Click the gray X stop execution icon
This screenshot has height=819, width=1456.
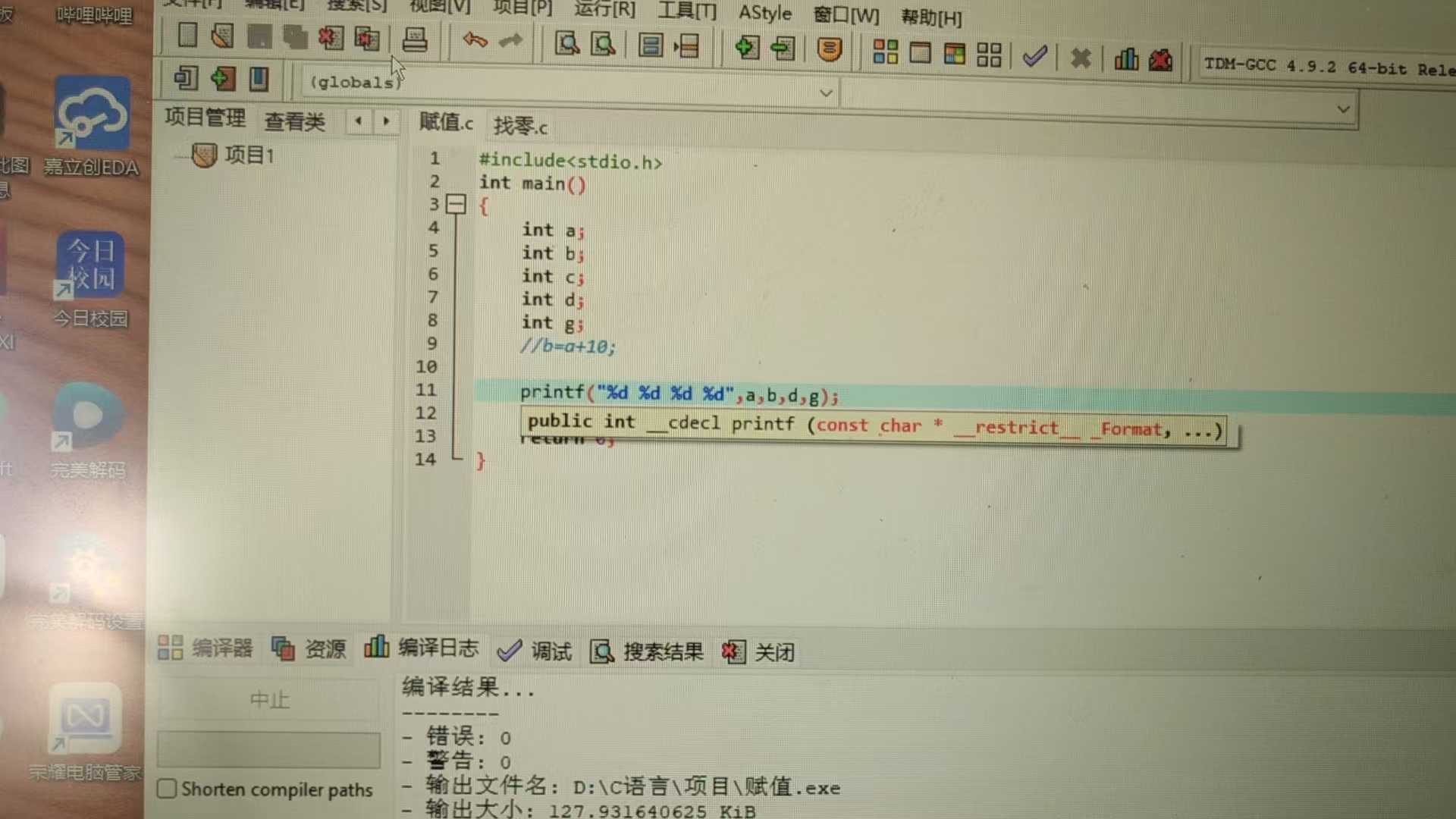click(1080, 58)
